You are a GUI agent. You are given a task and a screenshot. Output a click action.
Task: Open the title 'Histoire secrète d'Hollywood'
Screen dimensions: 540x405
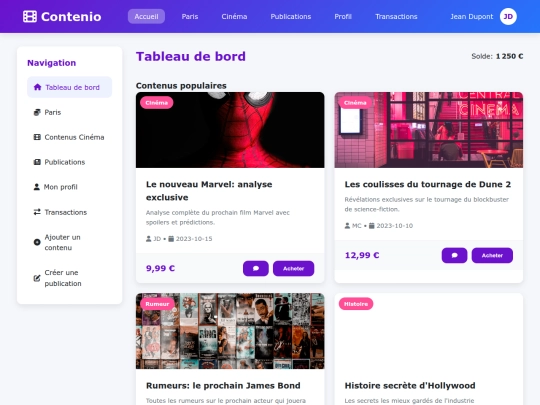tap(410, 385)
